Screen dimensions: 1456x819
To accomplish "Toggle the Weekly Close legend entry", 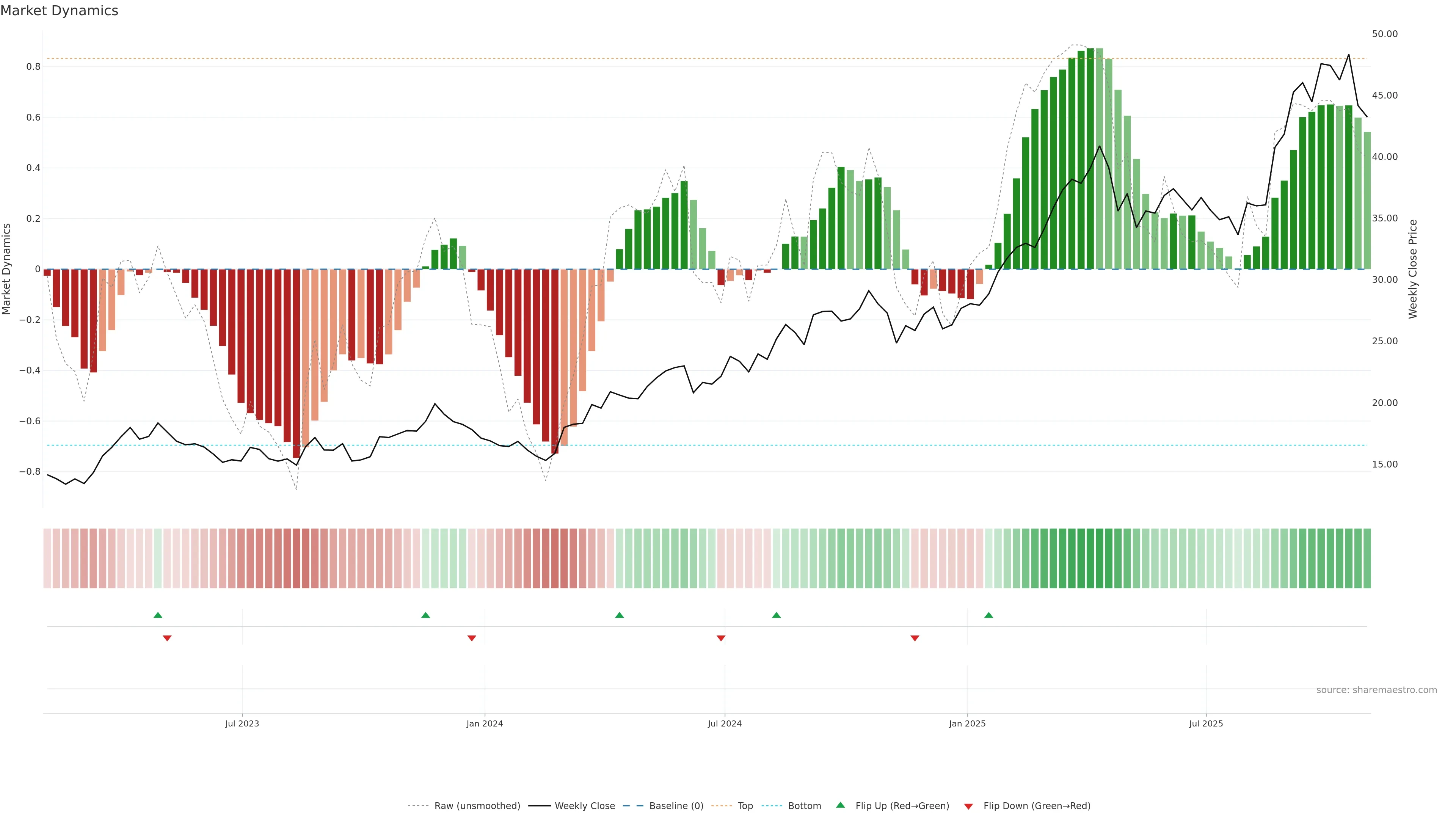I will pos(584,806).
